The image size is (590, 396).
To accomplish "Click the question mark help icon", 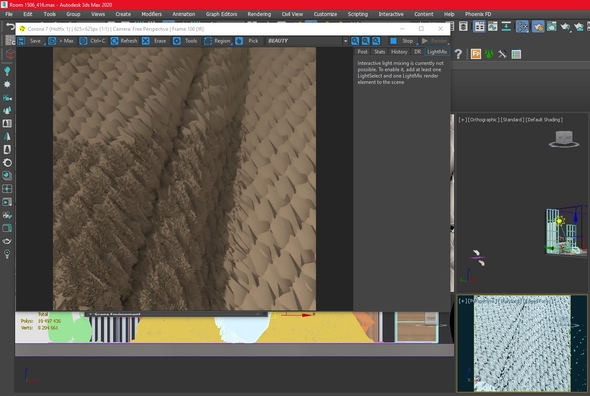I will 458,54.
